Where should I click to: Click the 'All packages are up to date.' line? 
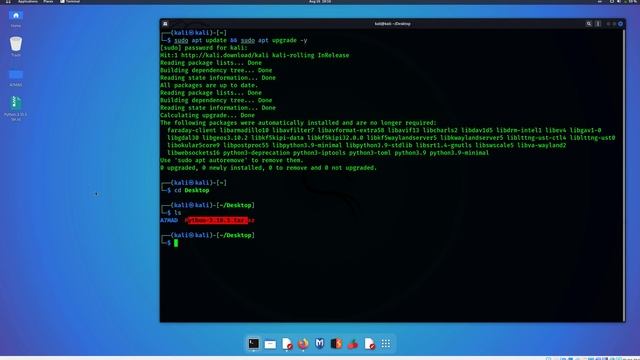click(x=209, y=85)
